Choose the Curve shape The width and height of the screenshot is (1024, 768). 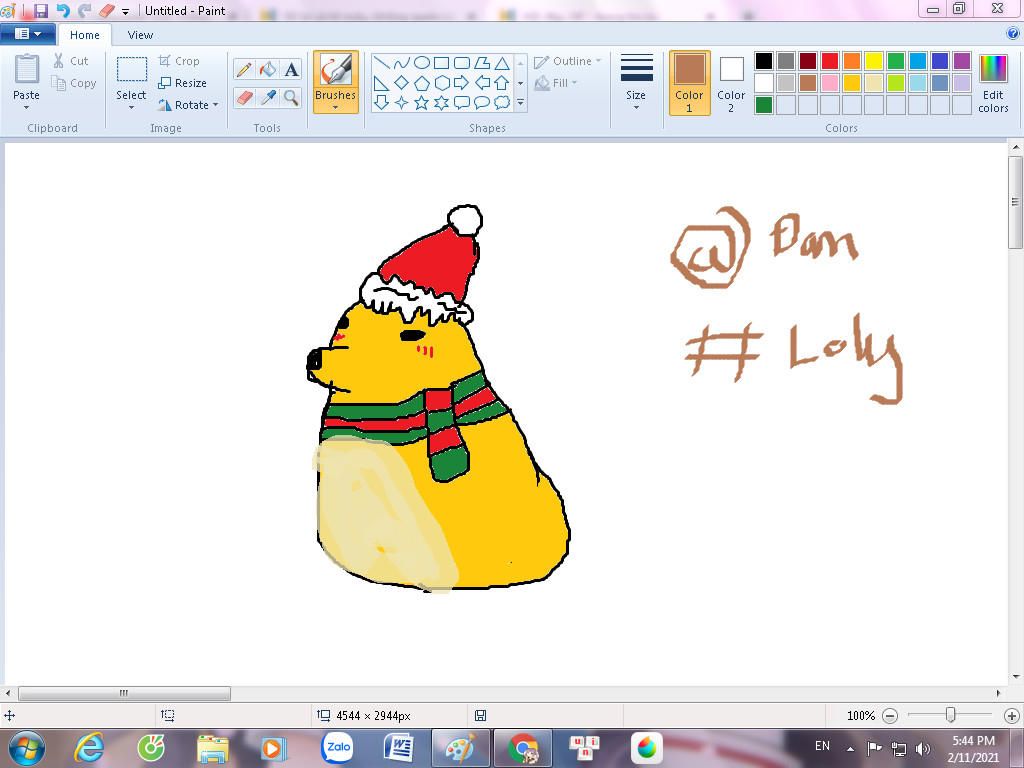(x=402, y=63)
